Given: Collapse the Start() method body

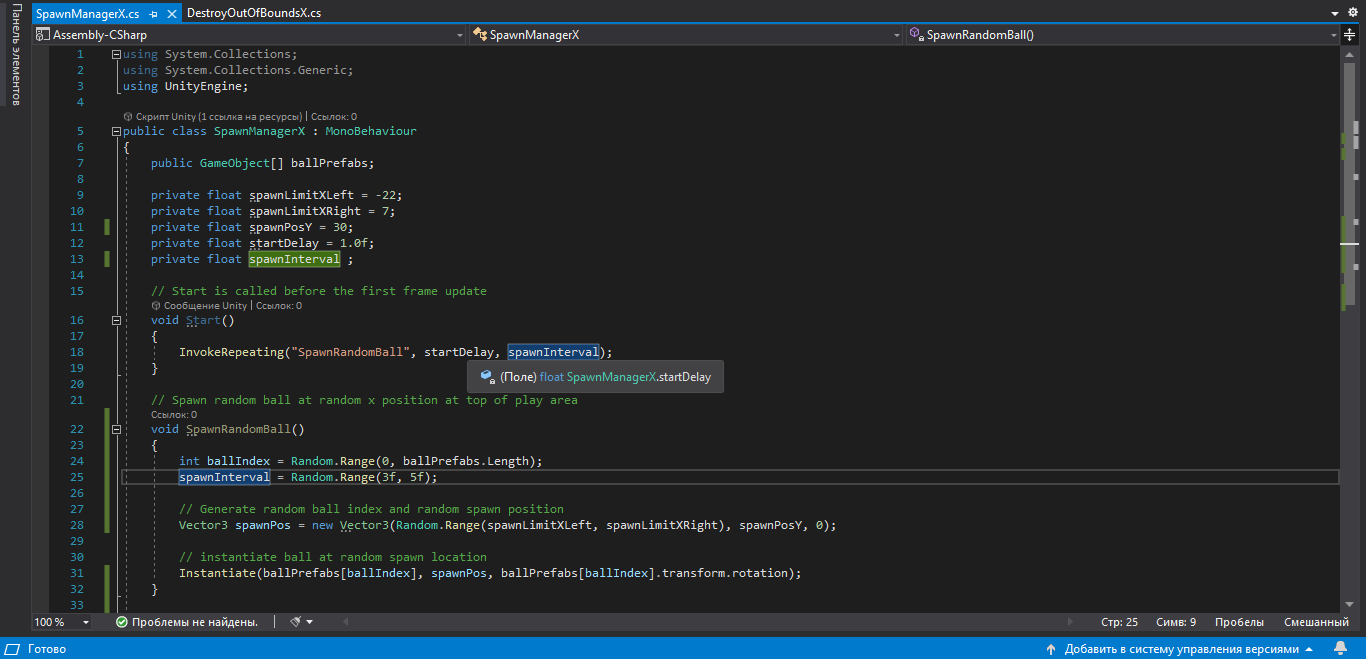Looking at the screenshot, I should (117, 320).
